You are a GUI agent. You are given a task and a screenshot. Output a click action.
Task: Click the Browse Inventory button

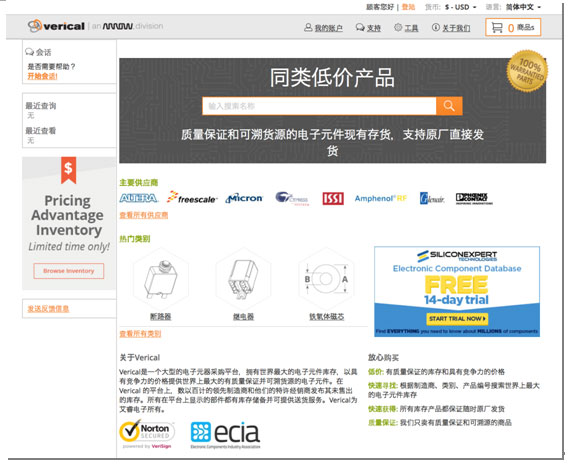[x=69, y=271]
